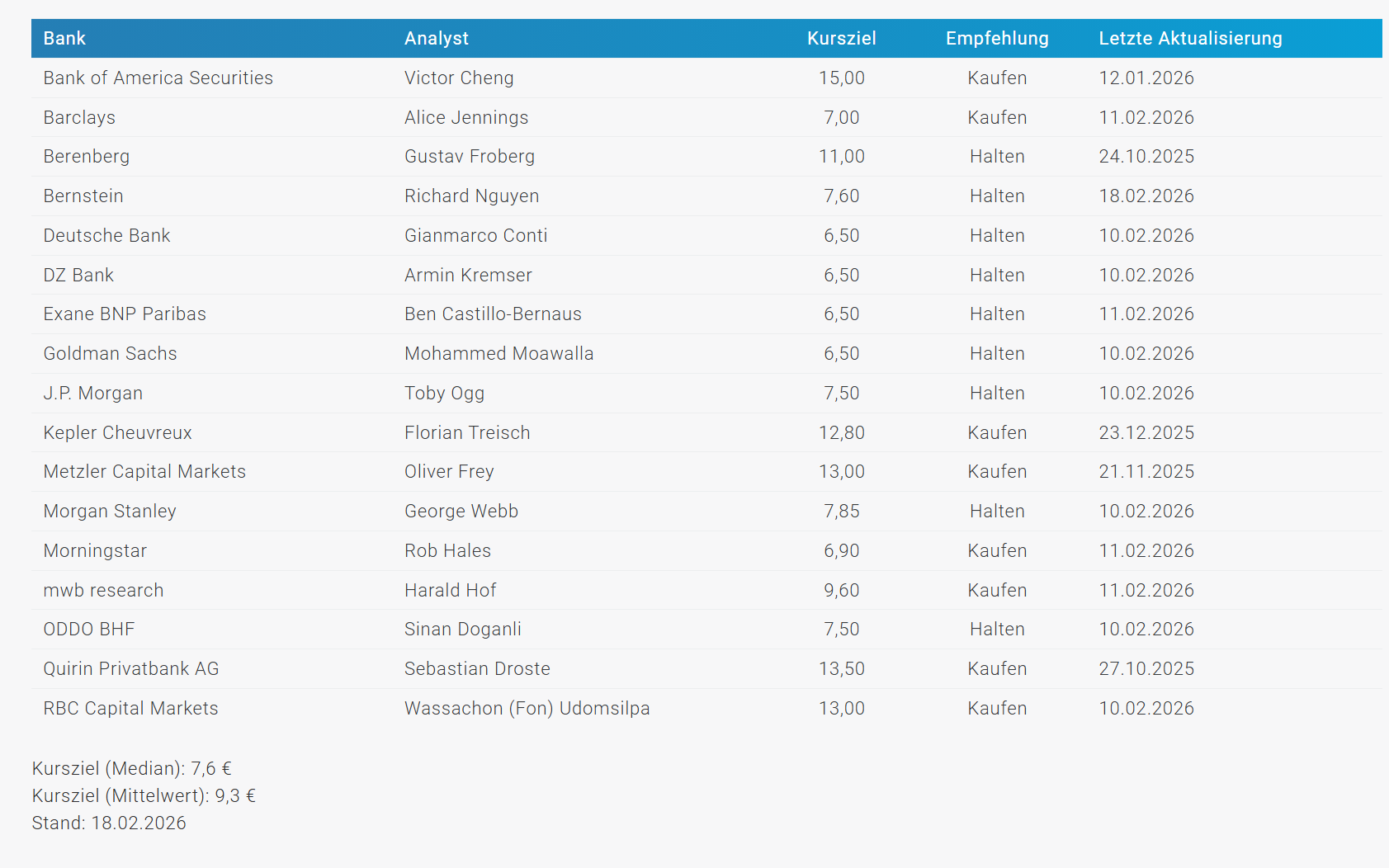Click analyst name Gustav Froberg
Image resolution: width=1389 pixels, height=868 pixels.
(x=470, y=157)
